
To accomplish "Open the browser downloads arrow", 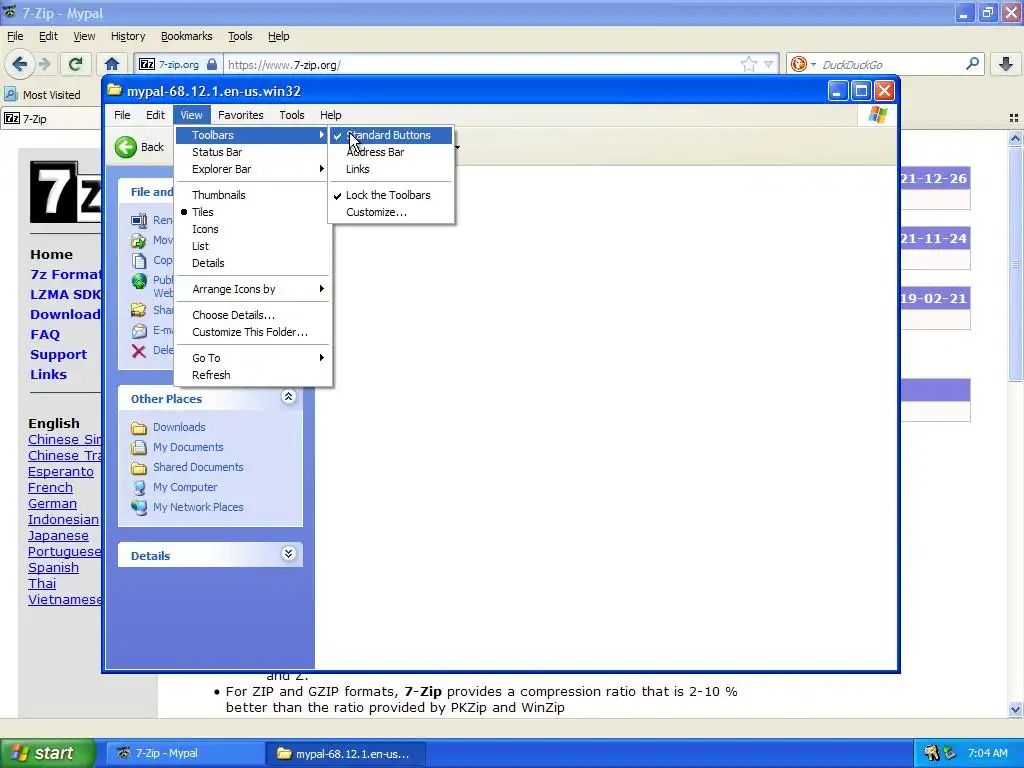I will tap(1006, 64).
